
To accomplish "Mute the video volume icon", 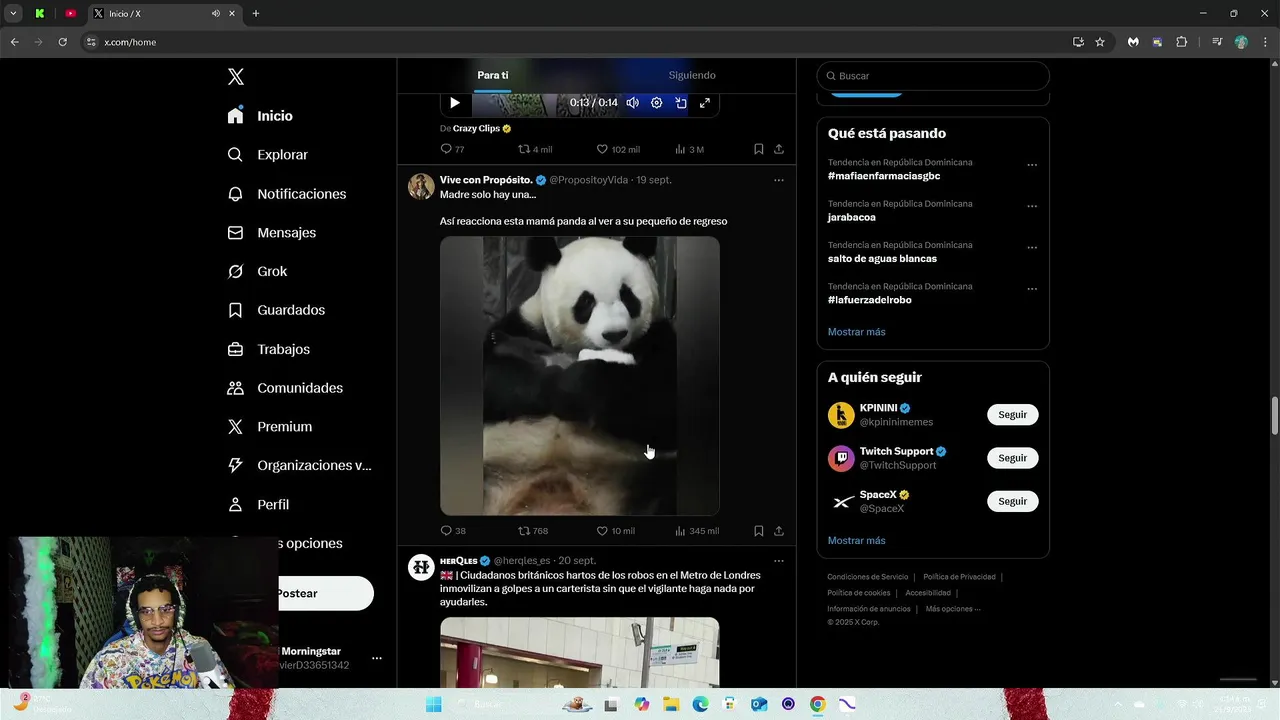I will tap(632, 102).
